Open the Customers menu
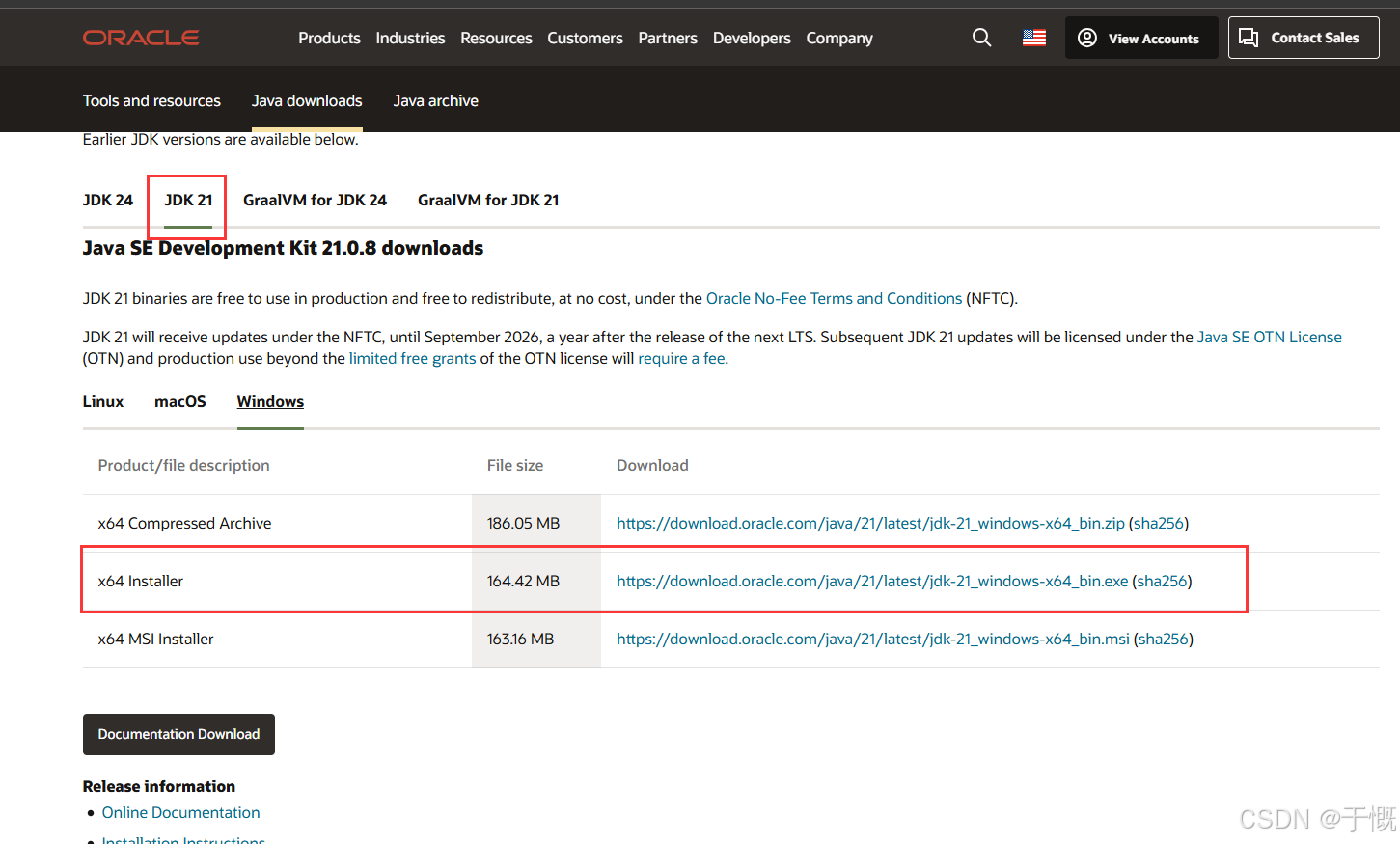 (585, 38)
